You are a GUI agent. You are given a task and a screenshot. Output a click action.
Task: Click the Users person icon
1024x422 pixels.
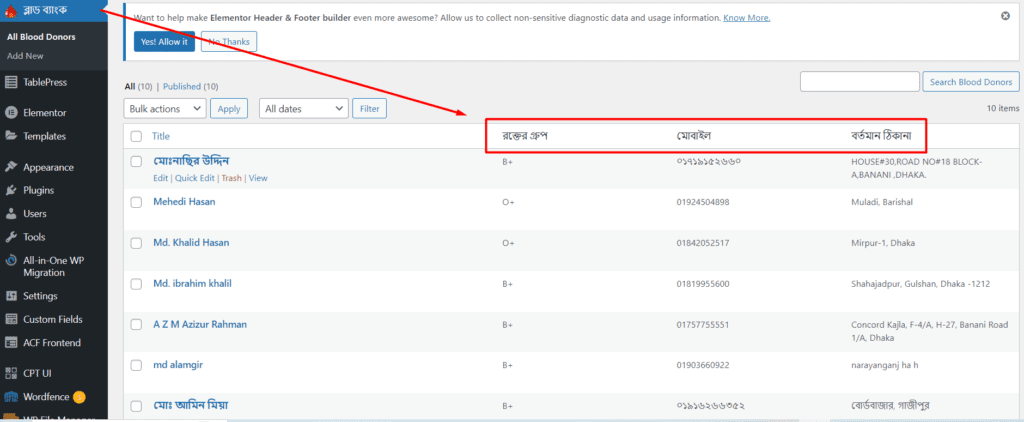click(11, 213)
